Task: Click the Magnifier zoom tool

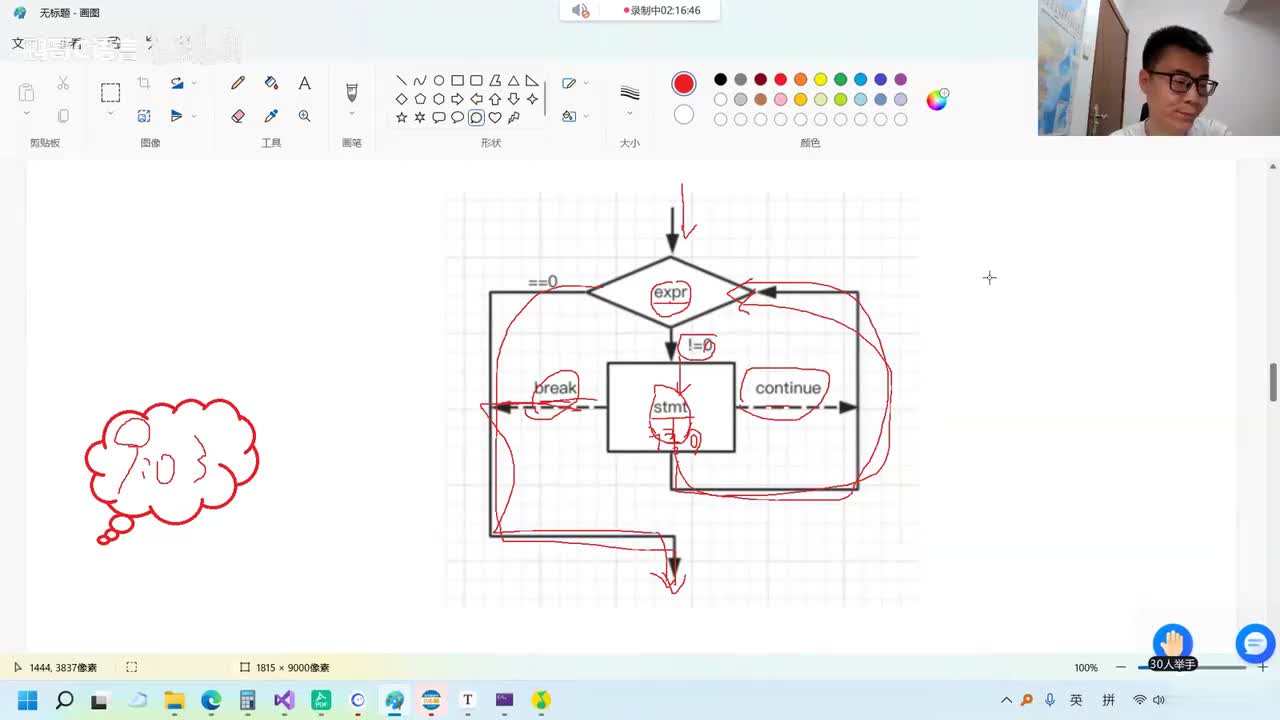Action: [304, 116]
